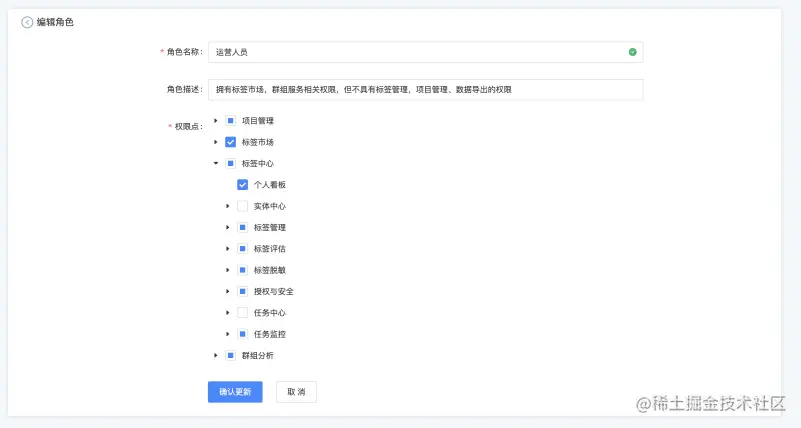801x428 pixels.
Task: Select the 任务中心 label text
Action: 270,313
